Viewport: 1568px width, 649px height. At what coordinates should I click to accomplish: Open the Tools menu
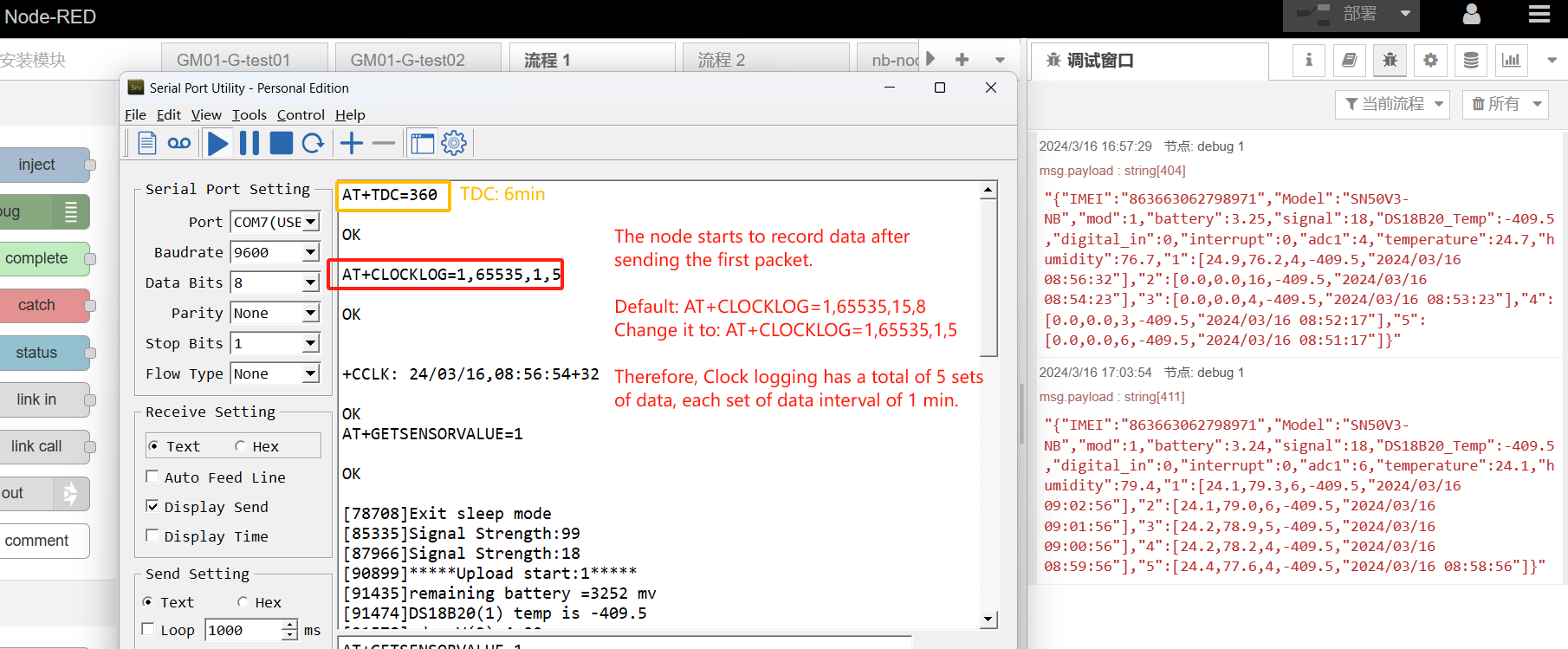click(249, 114)
